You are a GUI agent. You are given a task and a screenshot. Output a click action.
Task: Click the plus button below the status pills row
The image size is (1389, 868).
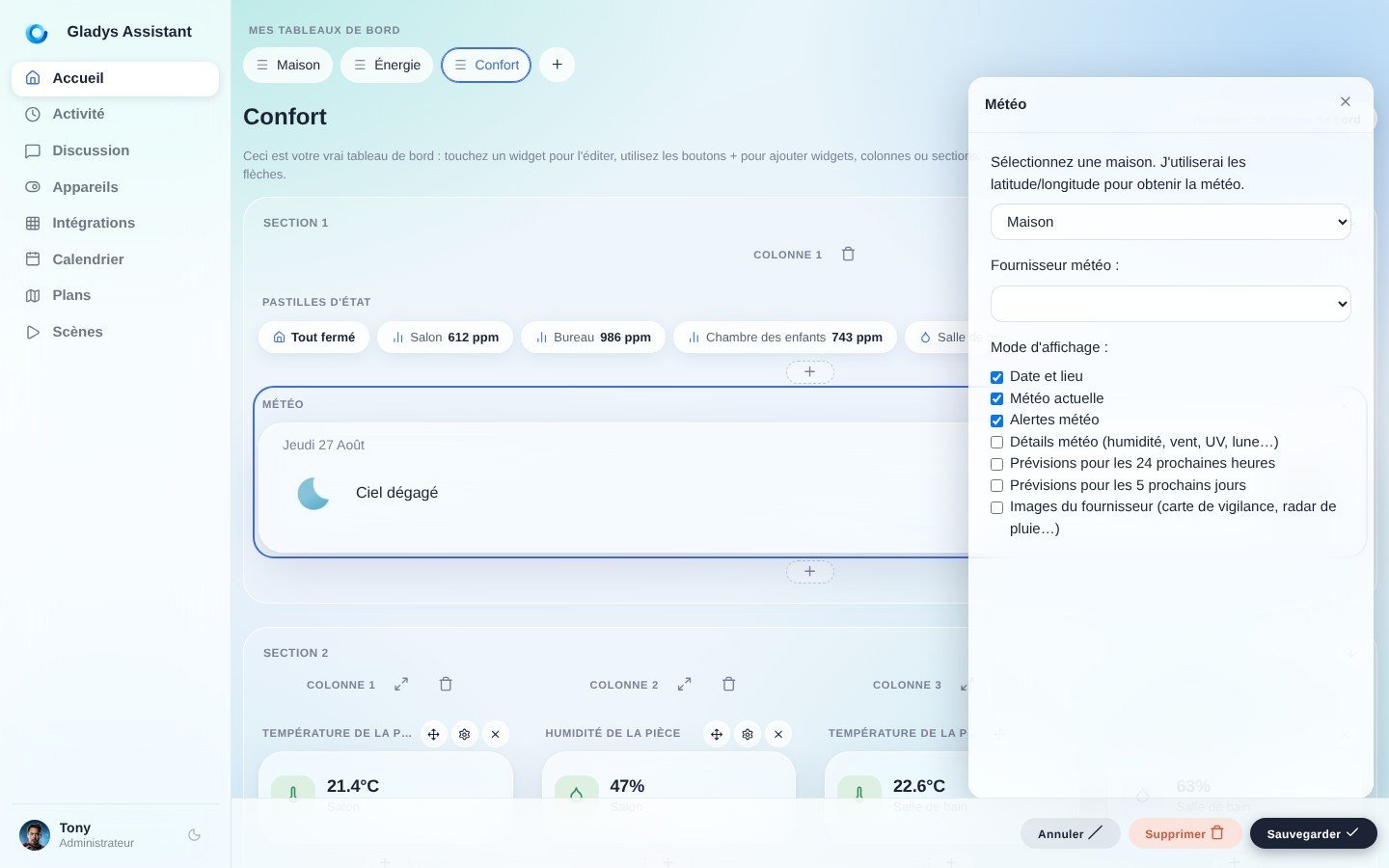810,372
